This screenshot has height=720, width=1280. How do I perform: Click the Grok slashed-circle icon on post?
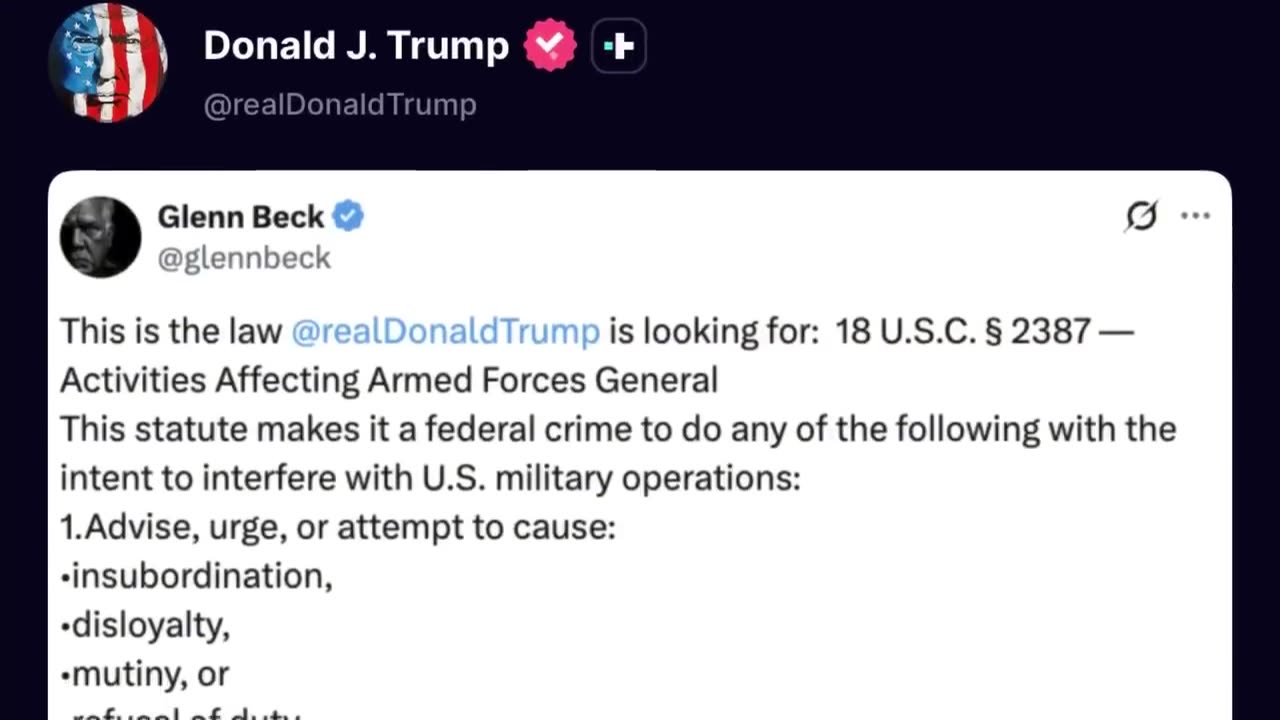pyautogui.click(x=1141, y=216)
